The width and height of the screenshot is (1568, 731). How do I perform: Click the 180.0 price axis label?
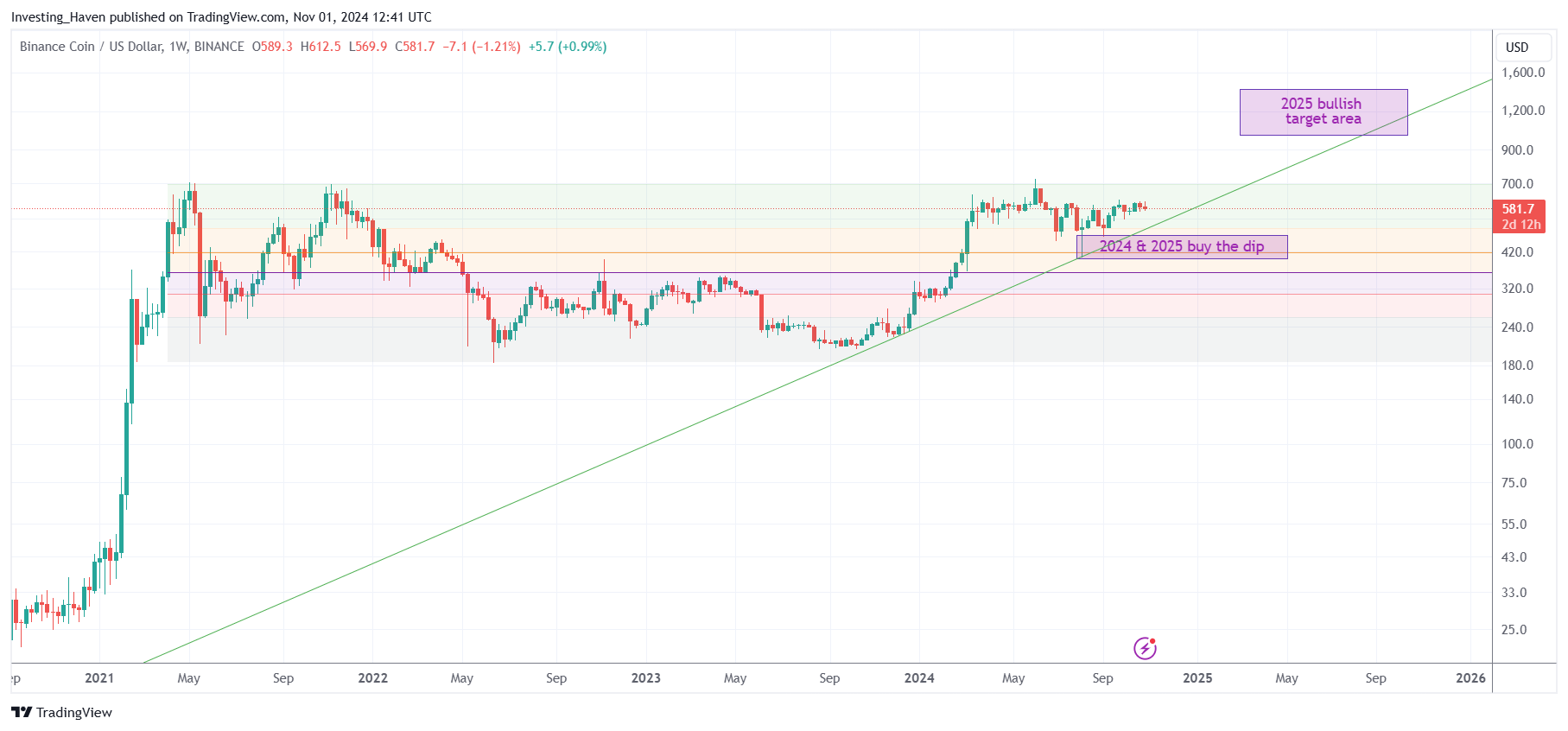coord(1518,365)
